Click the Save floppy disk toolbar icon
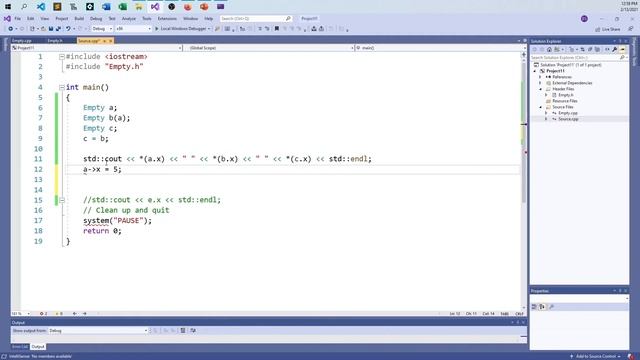The width and height of the screenshot is (640, 360). click(x=51, y=29)
